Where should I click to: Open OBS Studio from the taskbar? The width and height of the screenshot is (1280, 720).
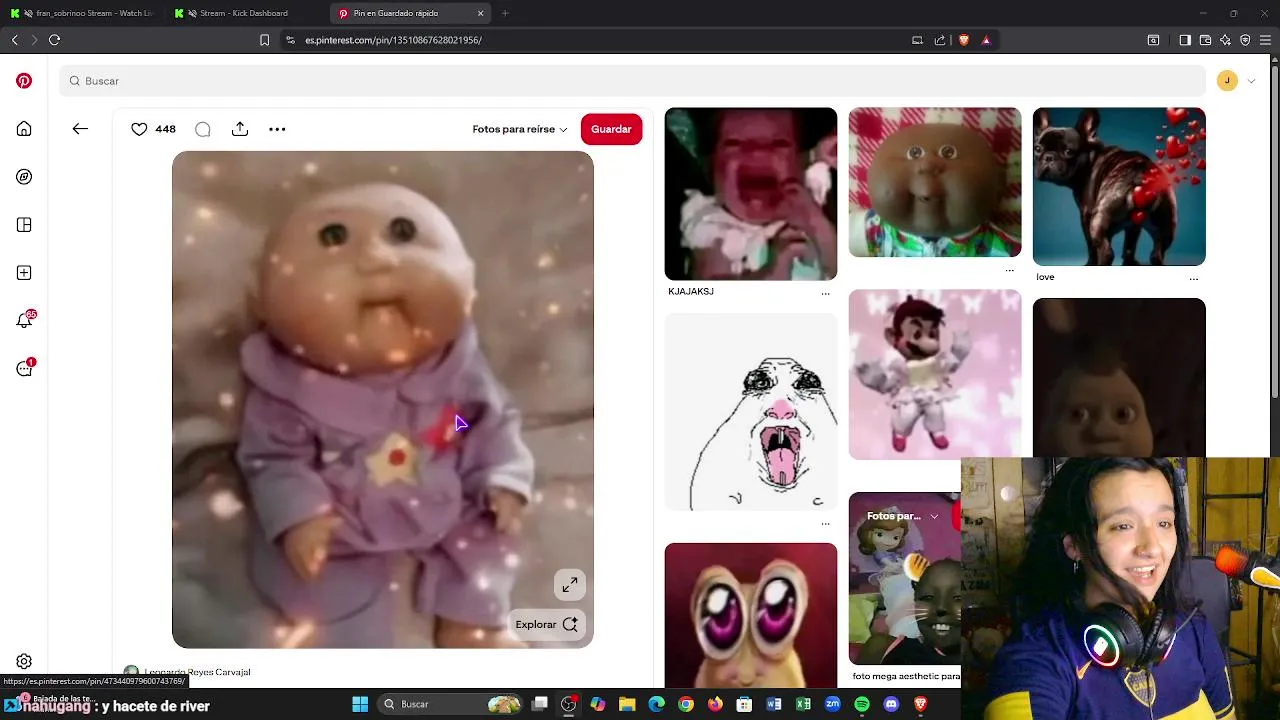coord(568,704)
